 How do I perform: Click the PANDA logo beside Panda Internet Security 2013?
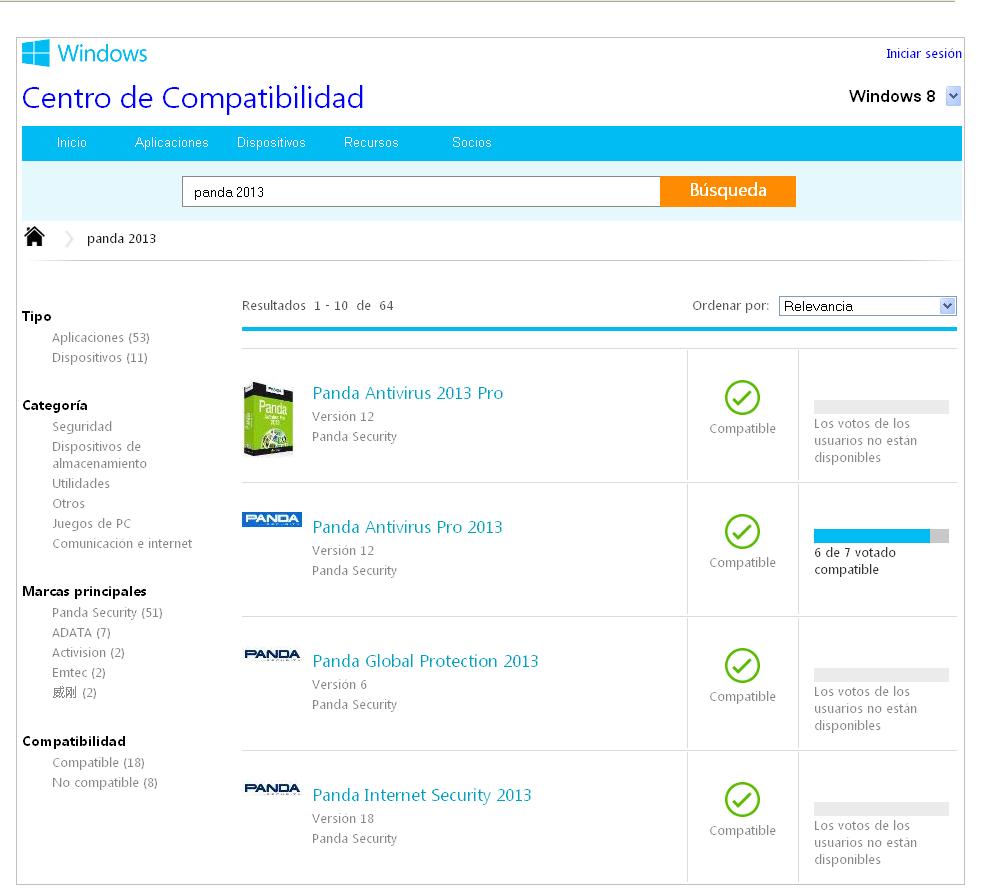tap(272, 789)
